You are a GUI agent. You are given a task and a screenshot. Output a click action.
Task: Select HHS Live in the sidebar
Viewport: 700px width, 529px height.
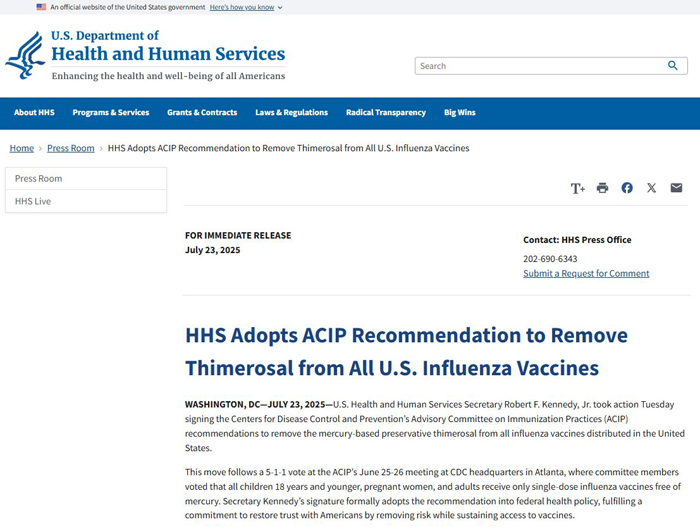(86, 201)
